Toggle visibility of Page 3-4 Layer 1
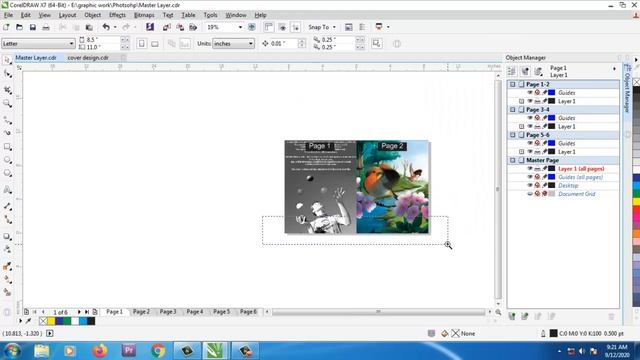 pyautogui.click(x=530, y=127)
